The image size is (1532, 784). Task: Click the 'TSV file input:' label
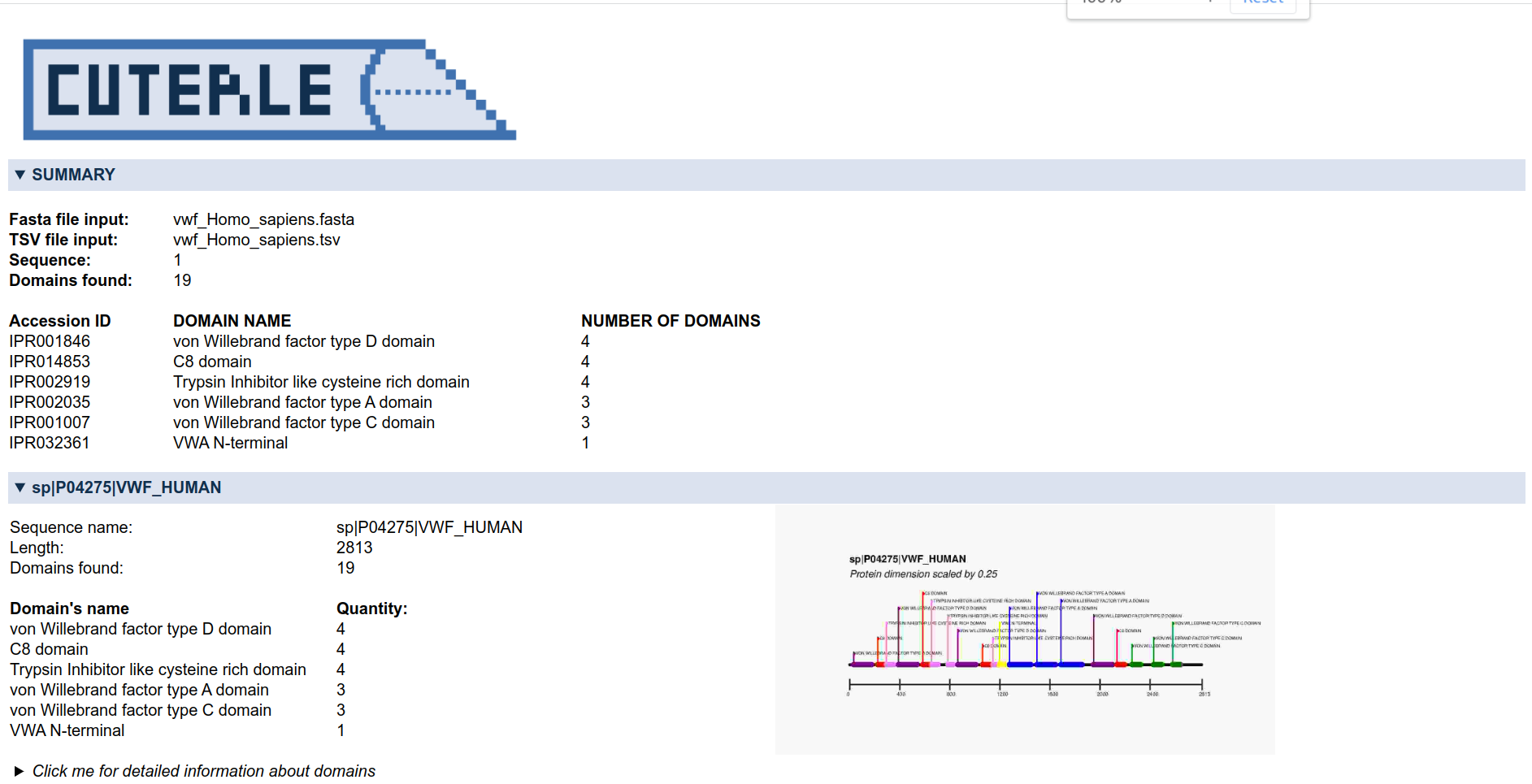coord(63,240)
